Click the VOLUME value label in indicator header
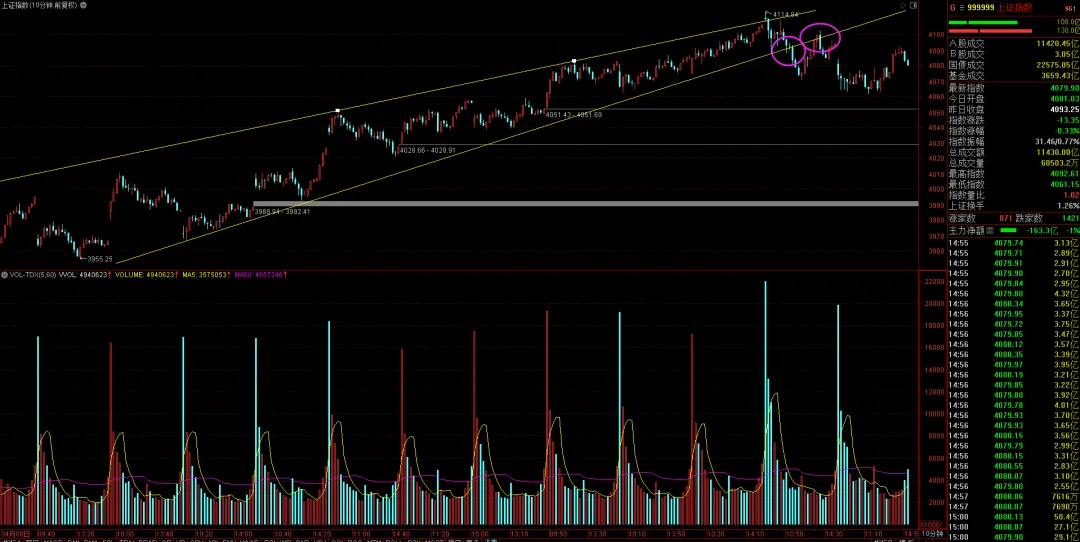The width and height of the screenshot is (1080, 542). (x=146, y=275)
